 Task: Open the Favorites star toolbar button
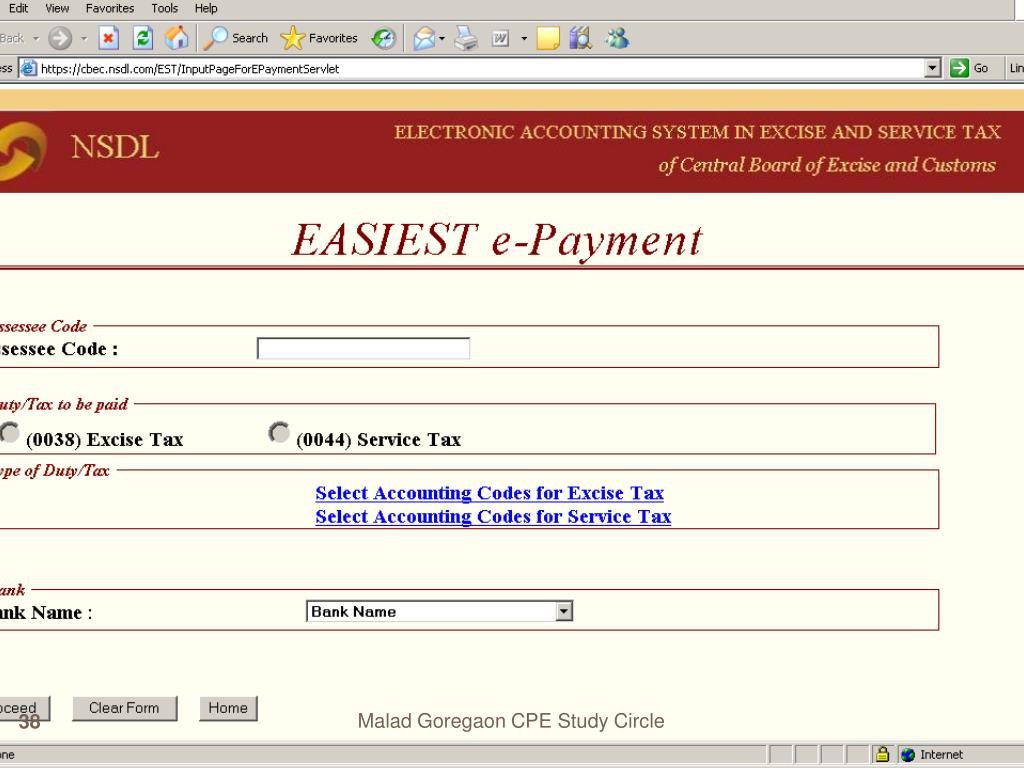(x=319, y=39)
